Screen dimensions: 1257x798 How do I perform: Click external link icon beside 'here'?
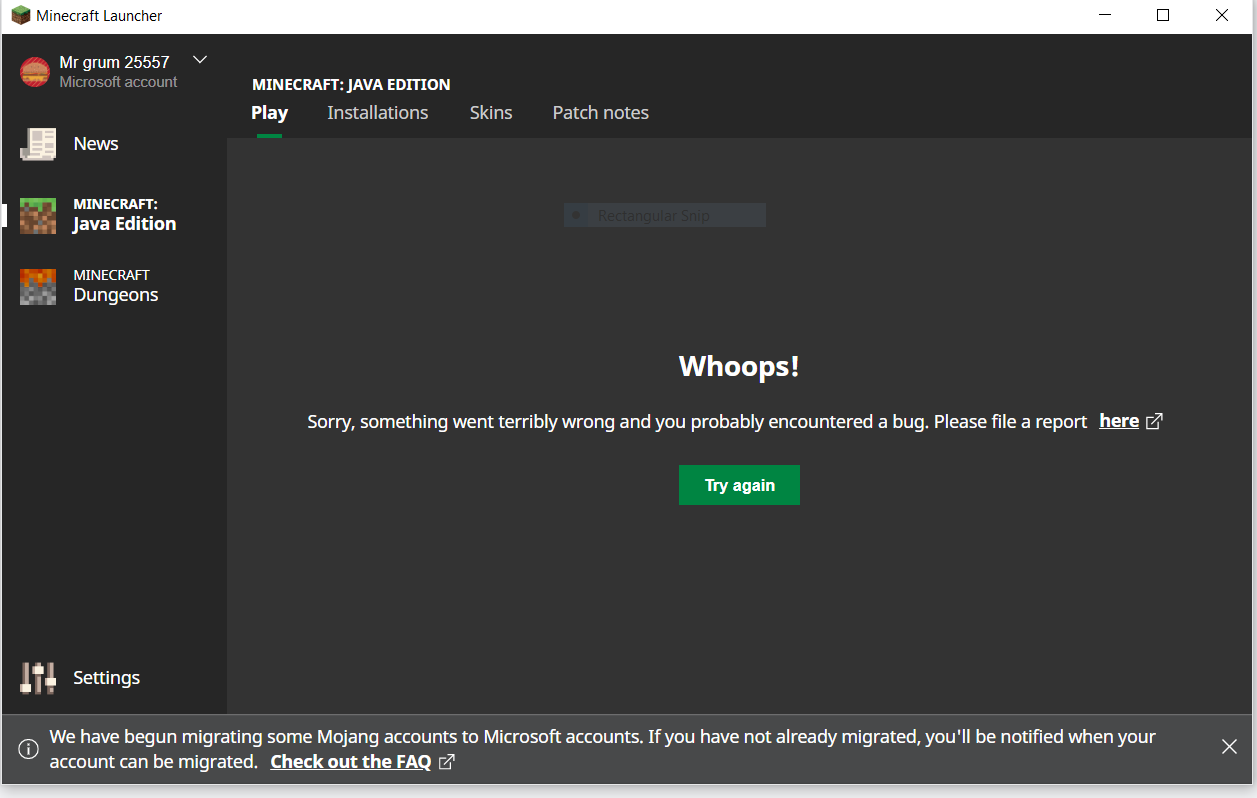click(x=1154, y=421)
